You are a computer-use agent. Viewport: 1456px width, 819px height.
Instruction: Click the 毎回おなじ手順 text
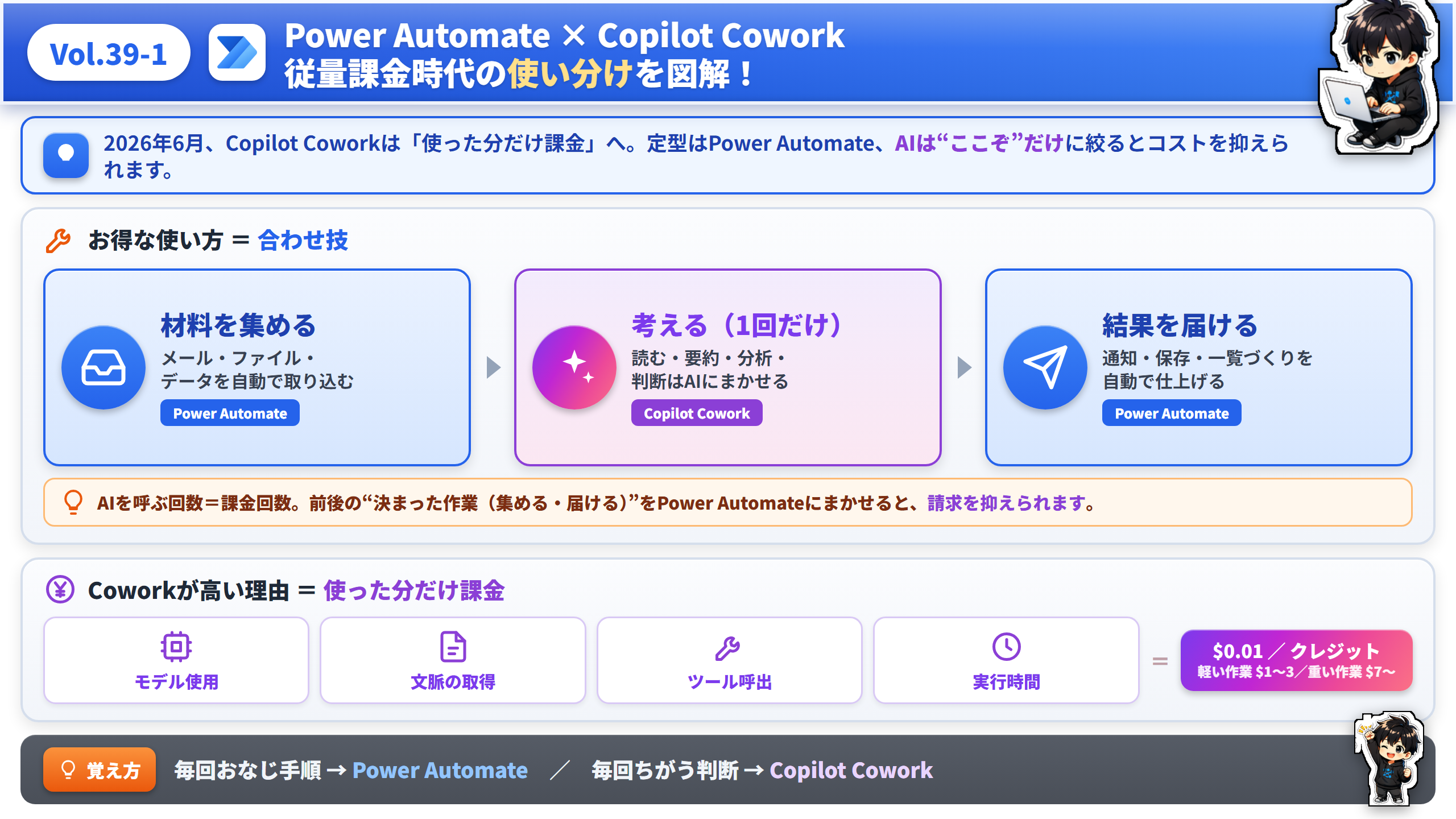tap(247, 770)
